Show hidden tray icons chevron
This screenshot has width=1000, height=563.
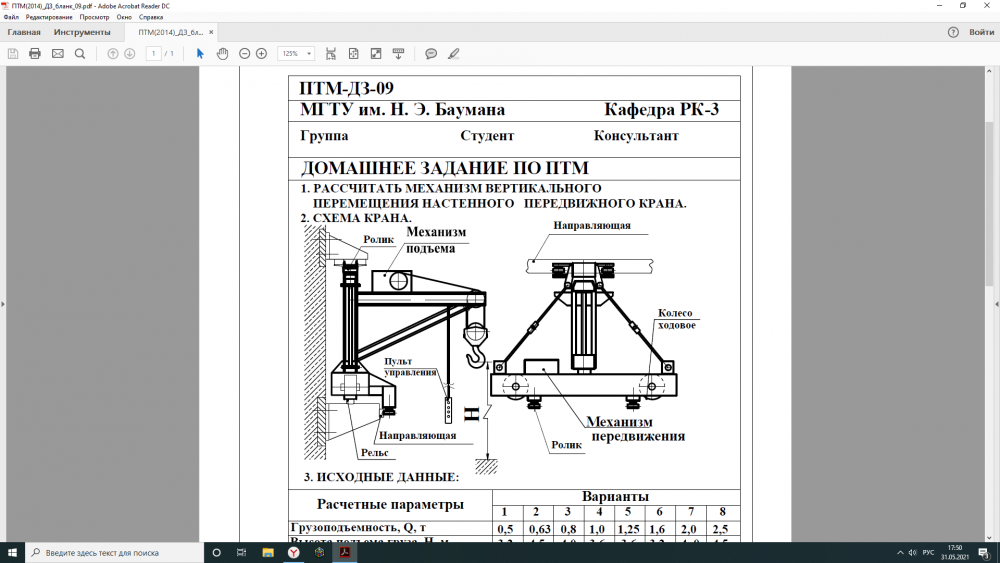point(900,553)
